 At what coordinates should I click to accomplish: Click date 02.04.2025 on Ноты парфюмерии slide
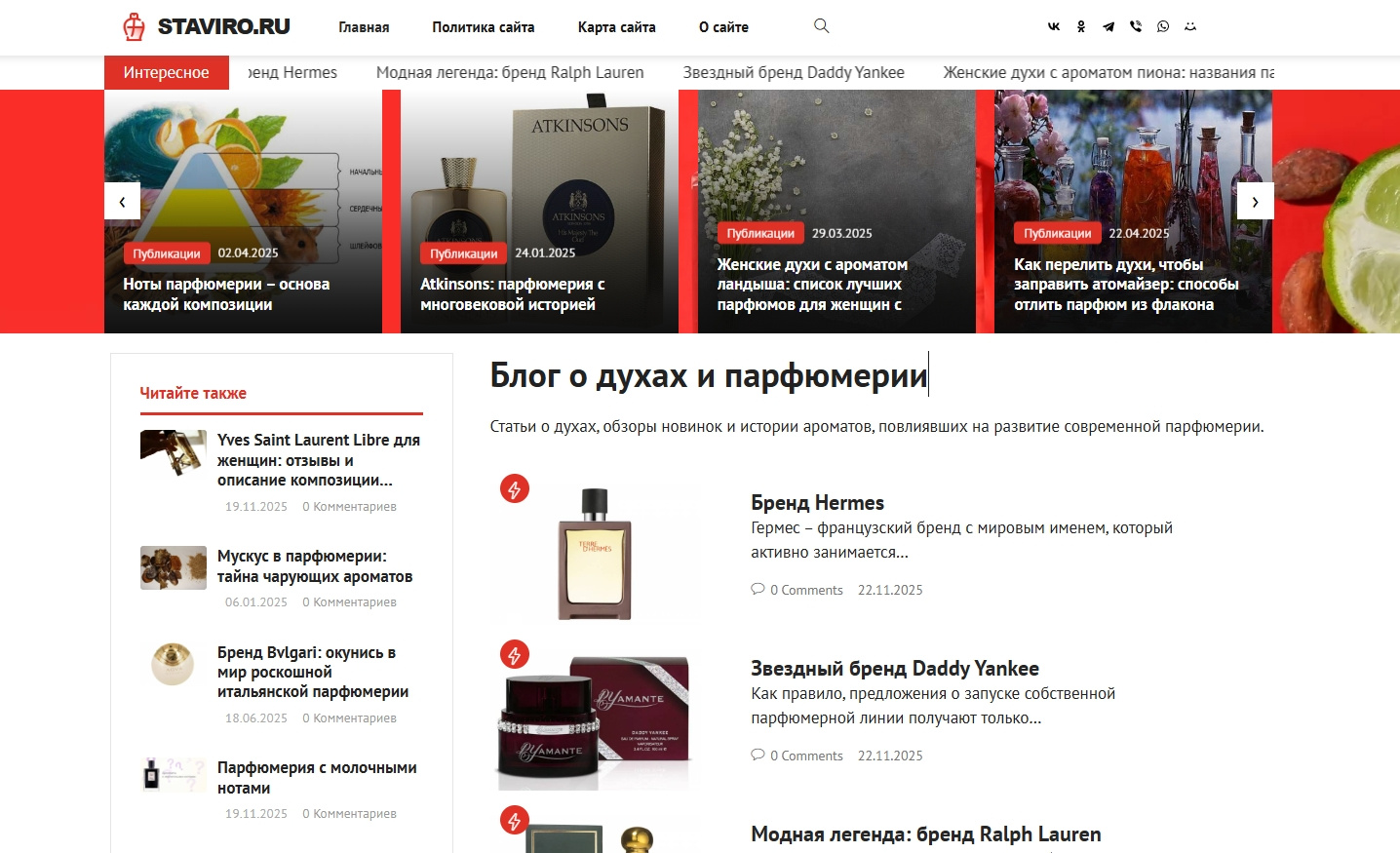pyautogui.click(x=249, y=253)
